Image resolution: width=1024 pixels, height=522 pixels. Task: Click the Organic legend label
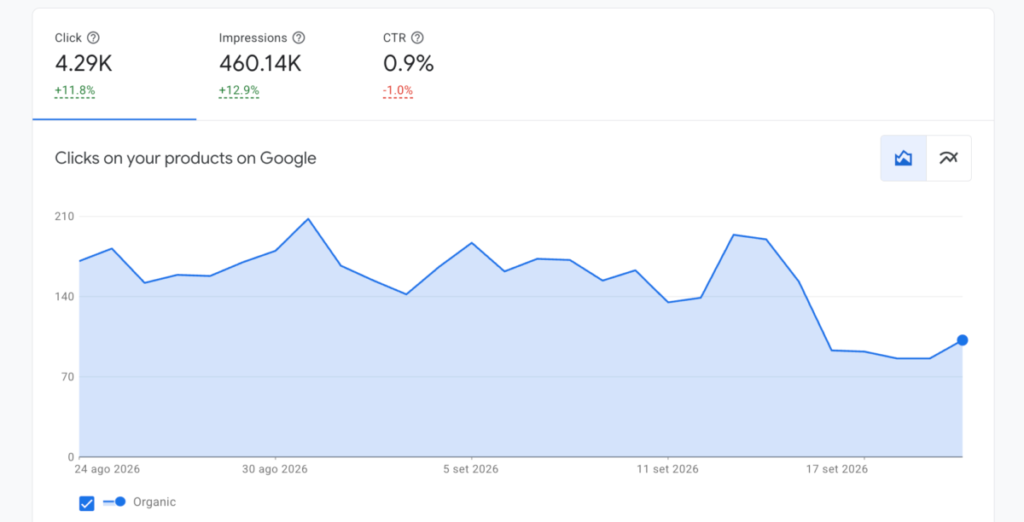pos(154,502)
